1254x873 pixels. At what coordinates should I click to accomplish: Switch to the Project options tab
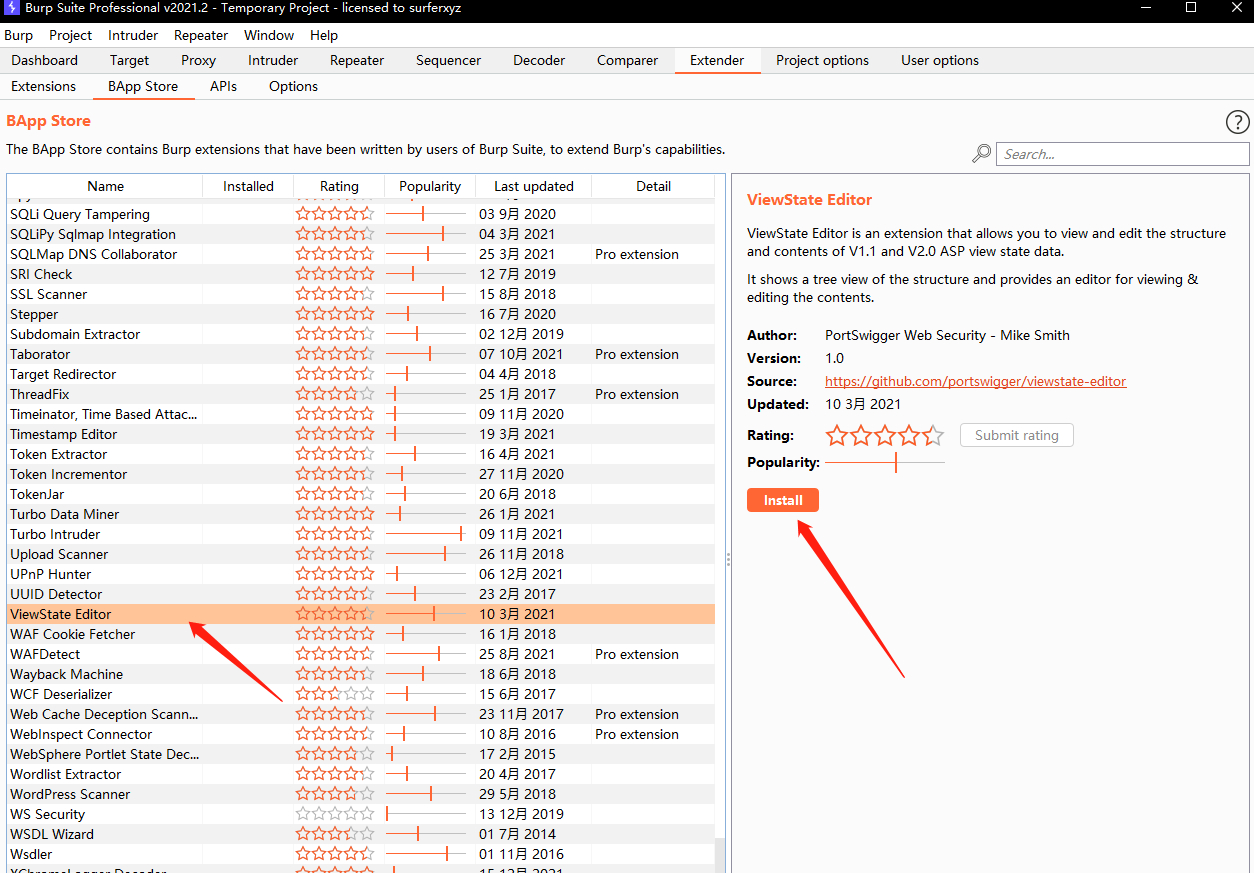pyautogui.click(x=822, y=60)
